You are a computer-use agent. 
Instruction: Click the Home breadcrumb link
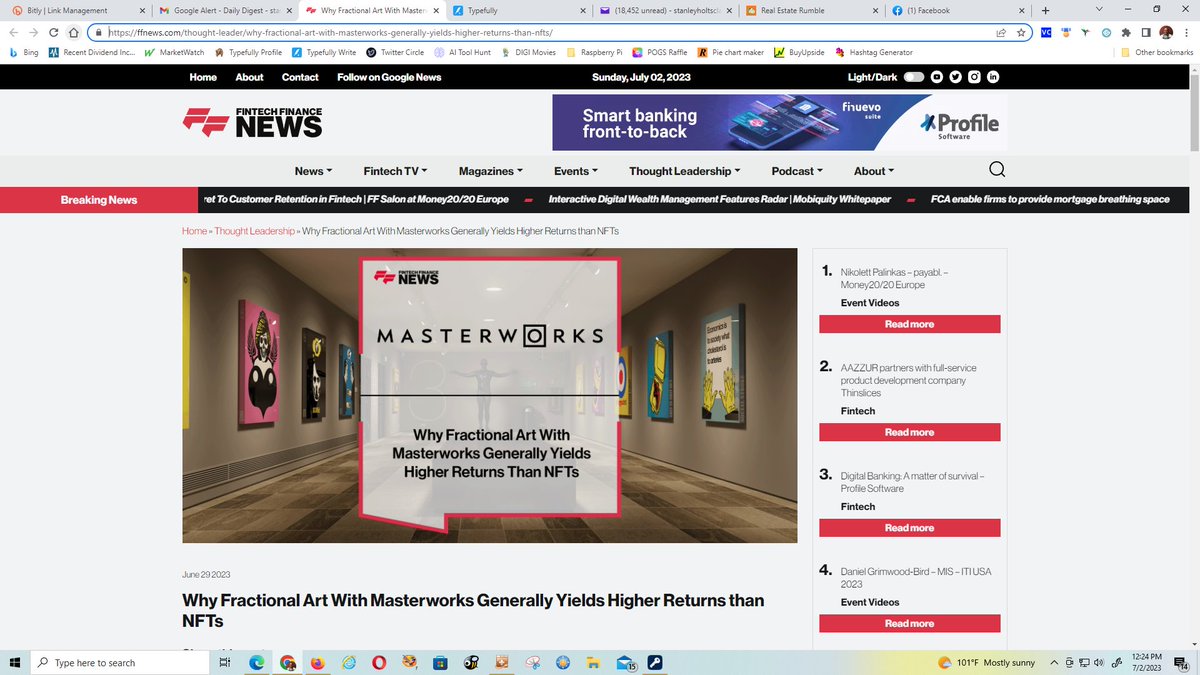[x=194, y=231]
